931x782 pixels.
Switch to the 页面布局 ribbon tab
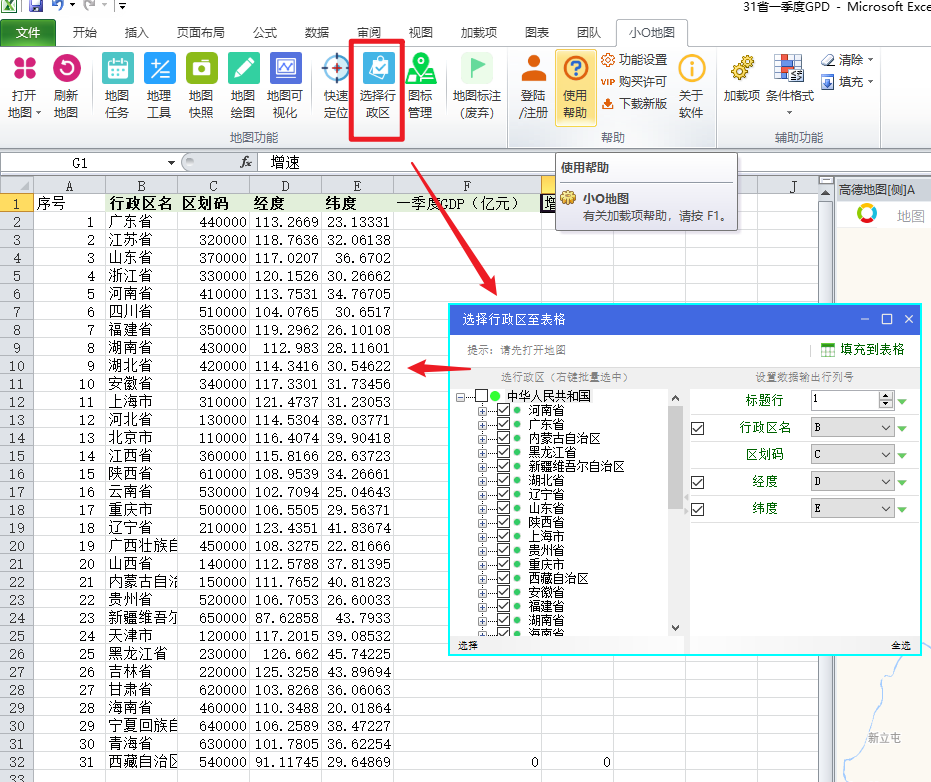pos(201,33)
